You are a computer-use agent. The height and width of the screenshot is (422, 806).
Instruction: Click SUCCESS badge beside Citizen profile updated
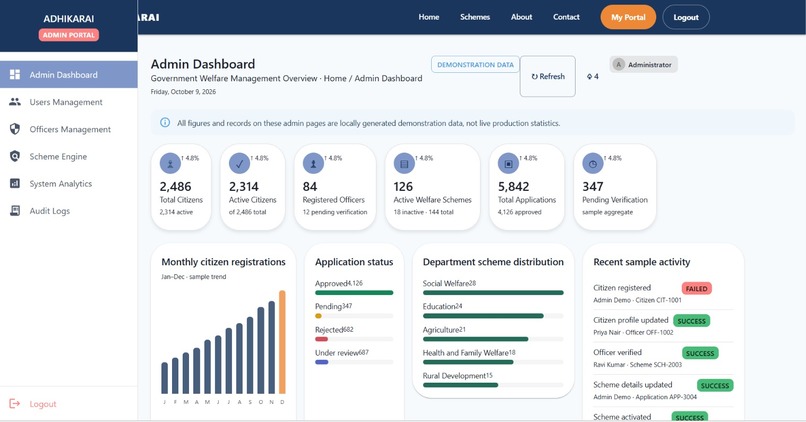[691, 321]
